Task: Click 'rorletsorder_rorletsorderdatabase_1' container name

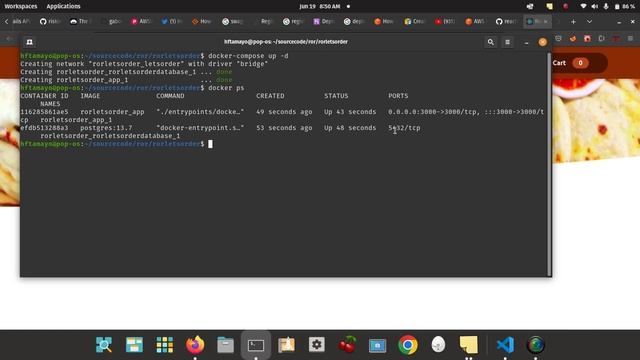Action: pyautogui.click(x=110, y=136)
